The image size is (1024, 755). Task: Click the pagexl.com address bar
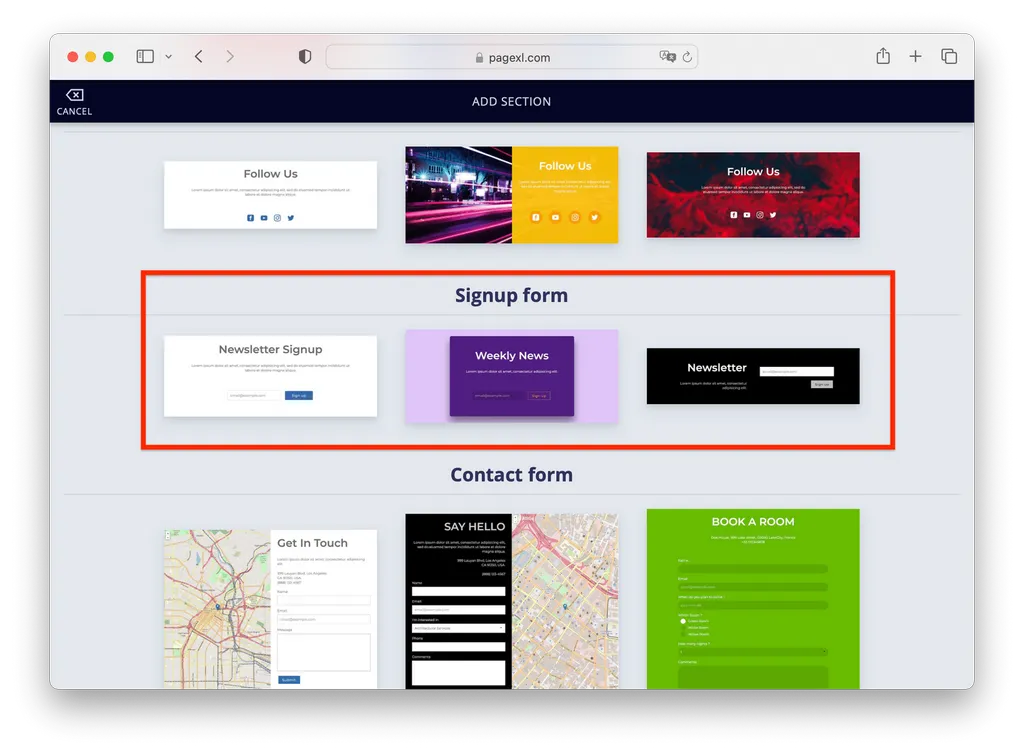[x=511, y=57]
